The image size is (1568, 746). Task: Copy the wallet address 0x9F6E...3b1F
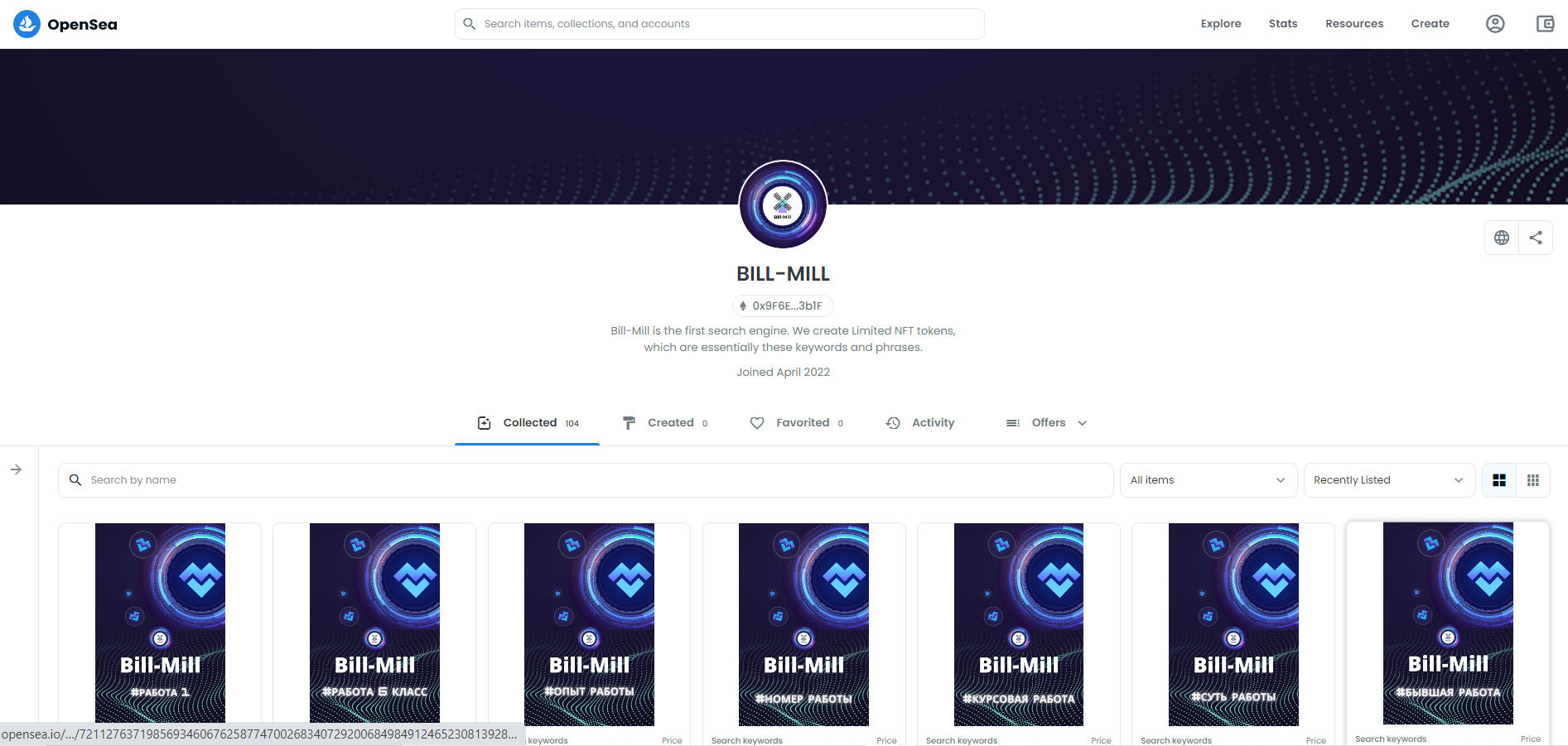pyautogui.click(x=783, y=306)
